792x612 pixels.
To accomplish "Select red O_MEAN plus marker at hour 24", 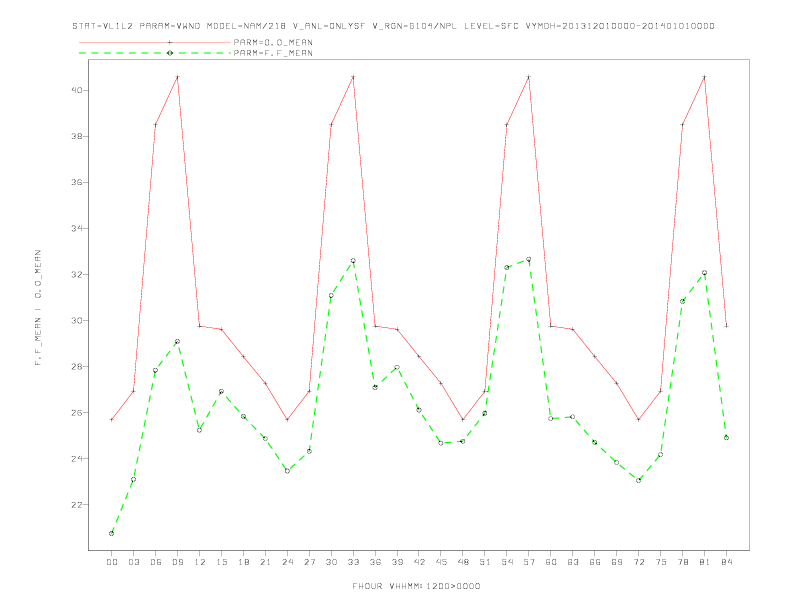I will click(x=287, y=420).
